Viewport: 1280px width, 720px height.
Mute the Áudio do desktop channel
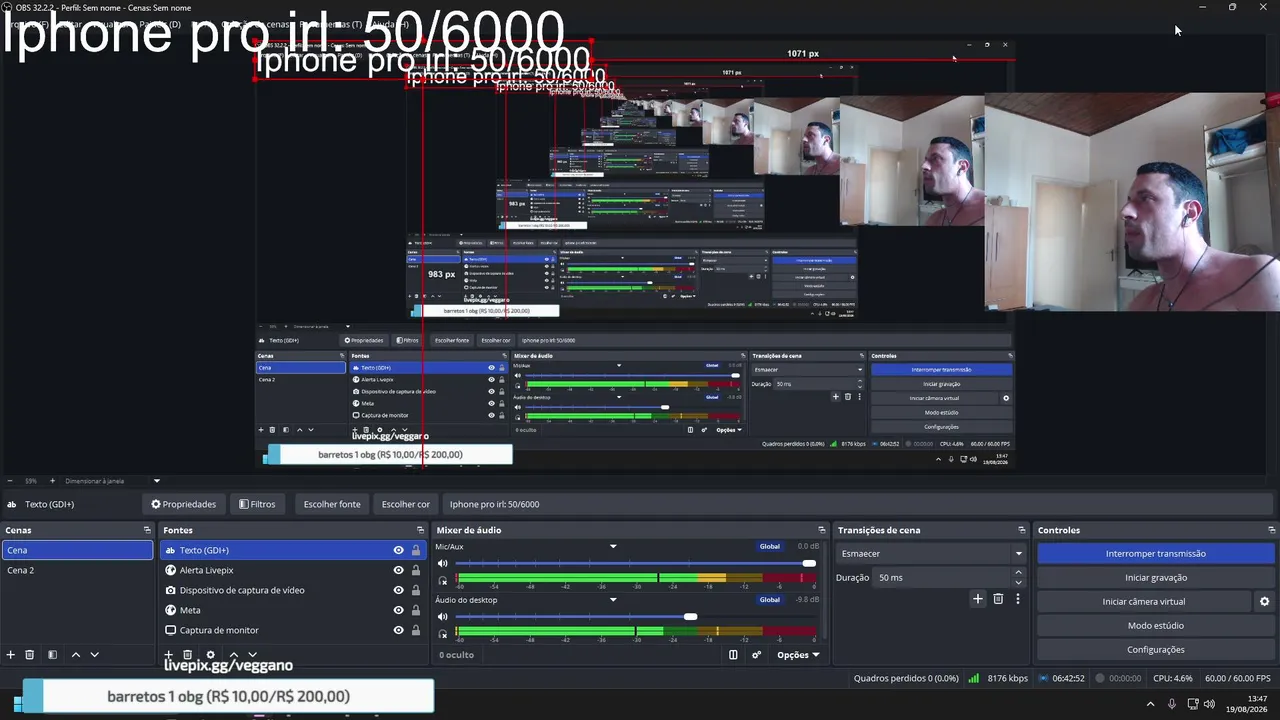(443, 617)
